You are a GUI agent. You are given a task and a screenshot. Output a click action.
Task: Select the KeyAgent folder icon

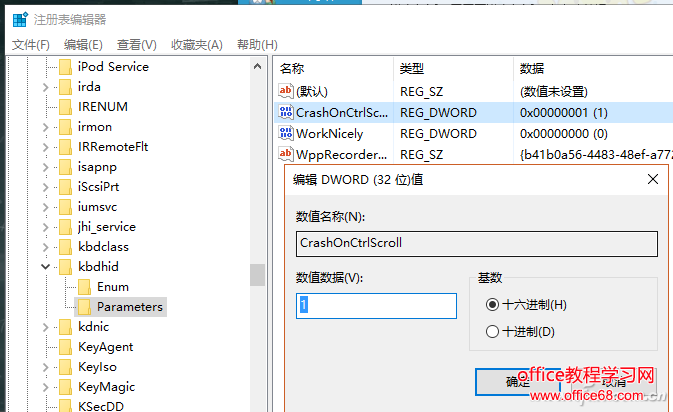tap(65, 347)
